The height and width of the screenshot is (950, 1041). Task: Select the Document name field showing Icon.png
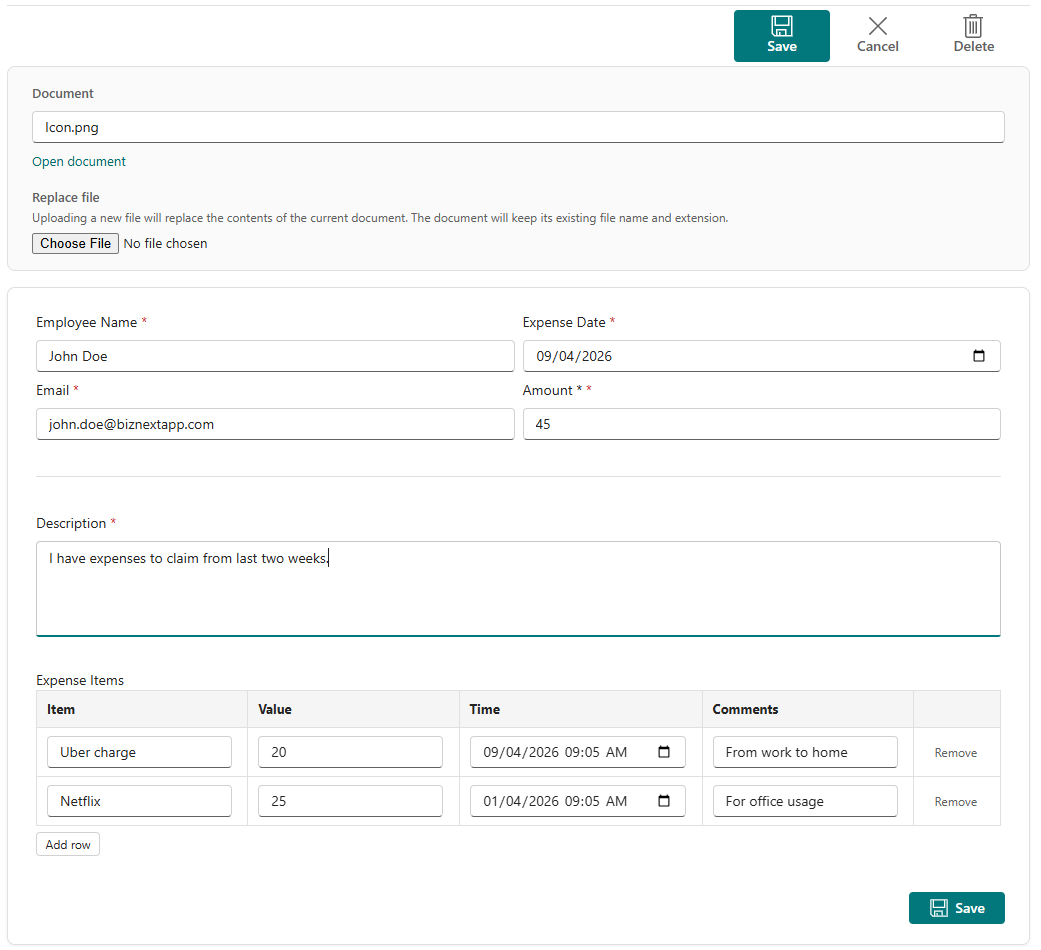pyautogui.click(x=518, y=127)
